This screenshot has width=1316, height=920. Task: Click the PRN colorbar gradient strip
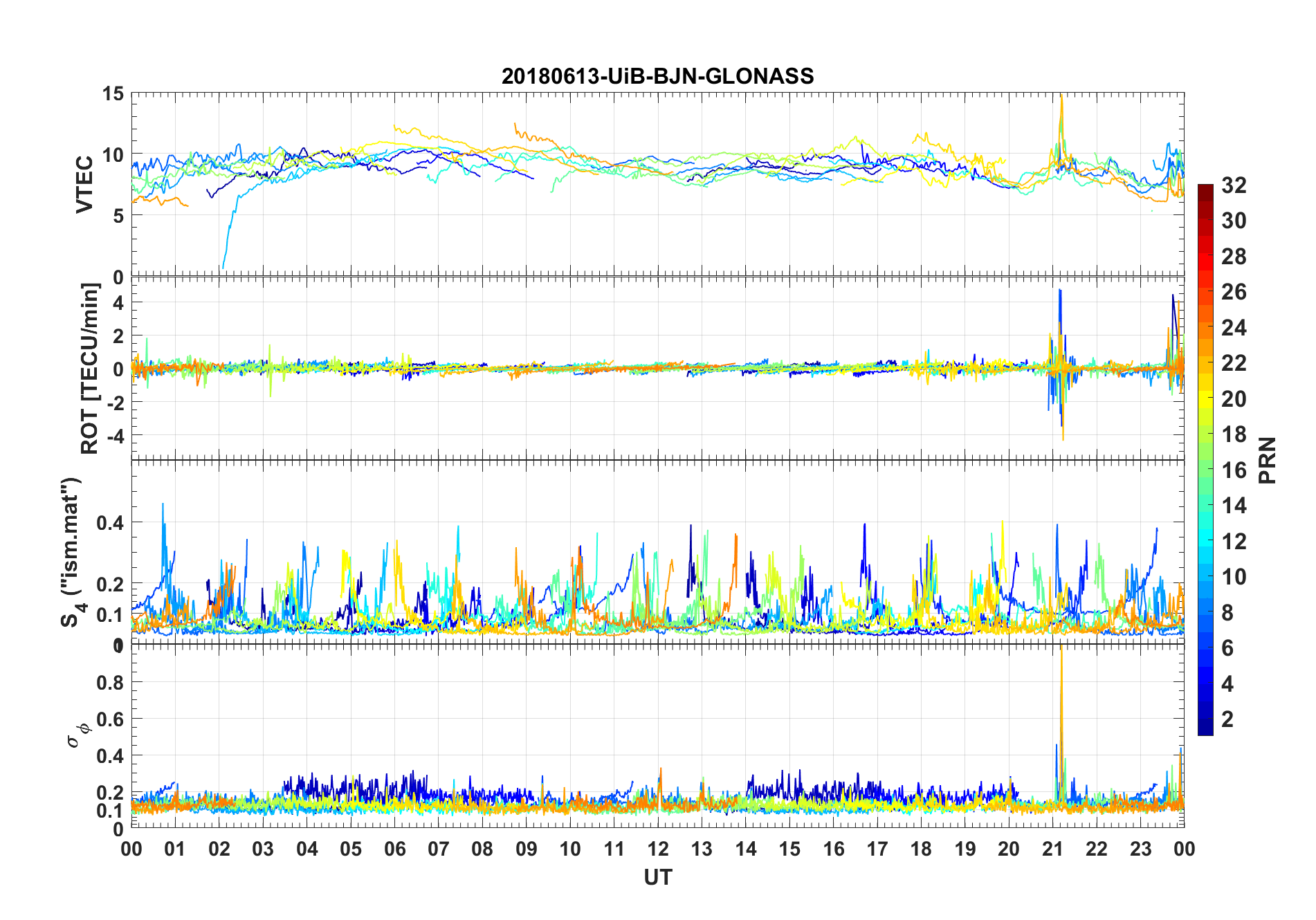(1205, 460)
